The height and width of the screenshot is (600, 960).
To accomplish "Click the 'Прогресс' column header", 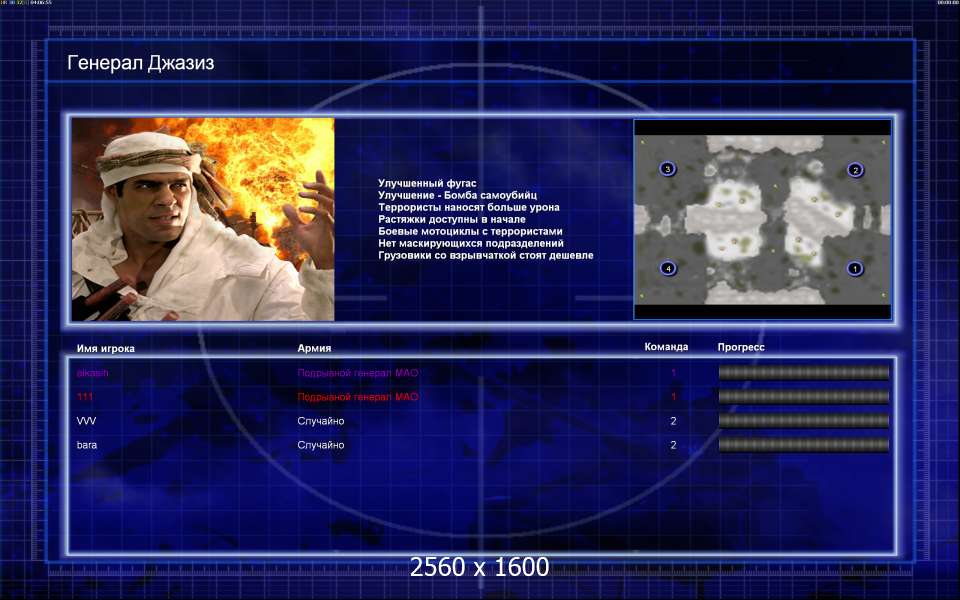I will click(x=741, y=347).
